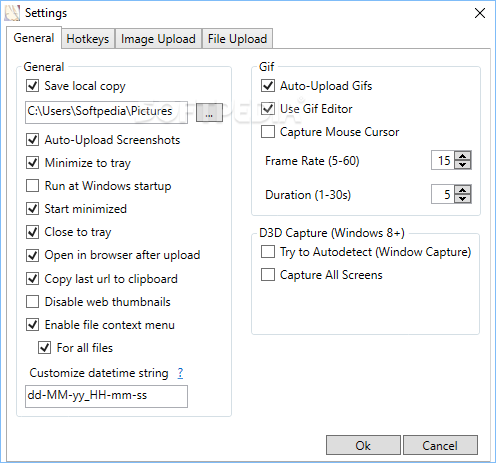
Task: Toggle Save local copy checkbox
Action: tap(33, 86)
